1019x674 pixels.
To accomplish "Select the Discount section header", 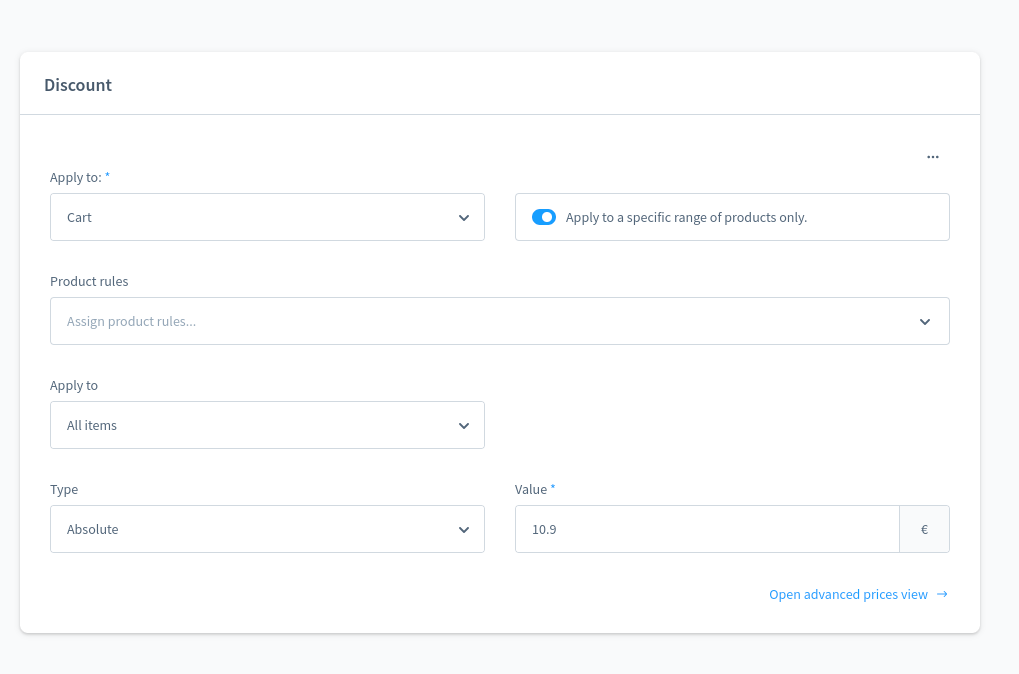I will tap(78, 85).
